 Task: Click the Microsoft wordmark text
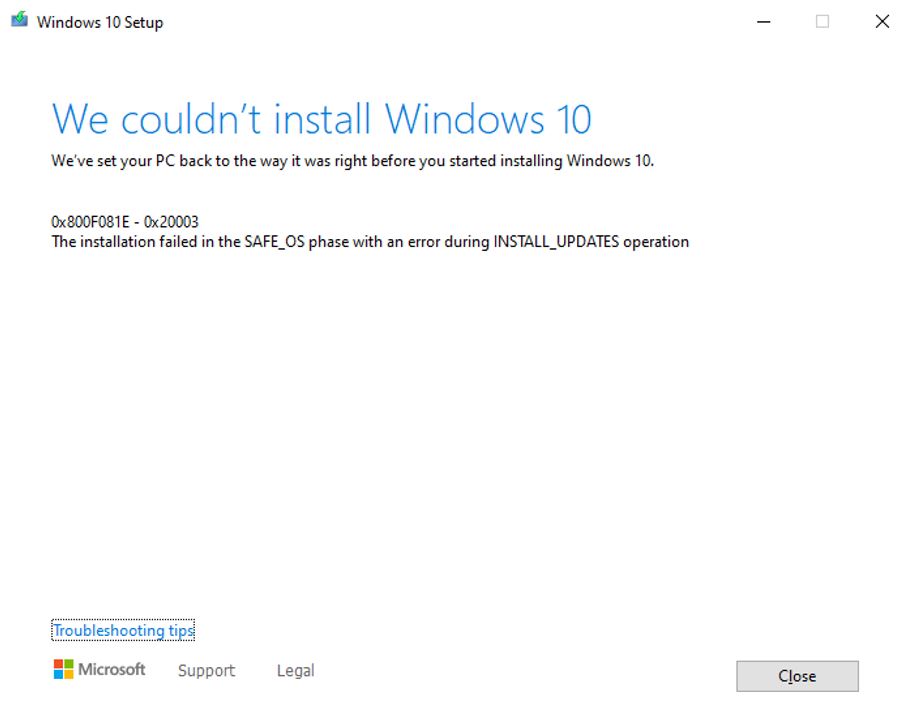[112, 669]
